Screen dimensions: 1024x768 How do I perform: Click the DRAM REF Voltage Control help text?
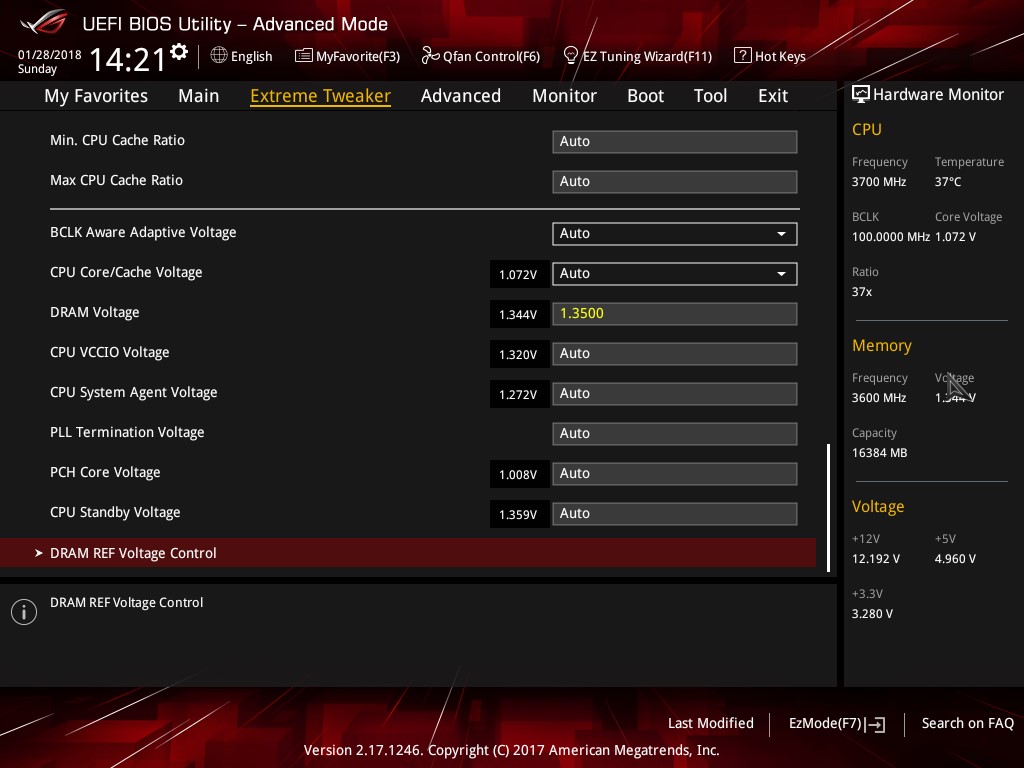coord(127,603)
